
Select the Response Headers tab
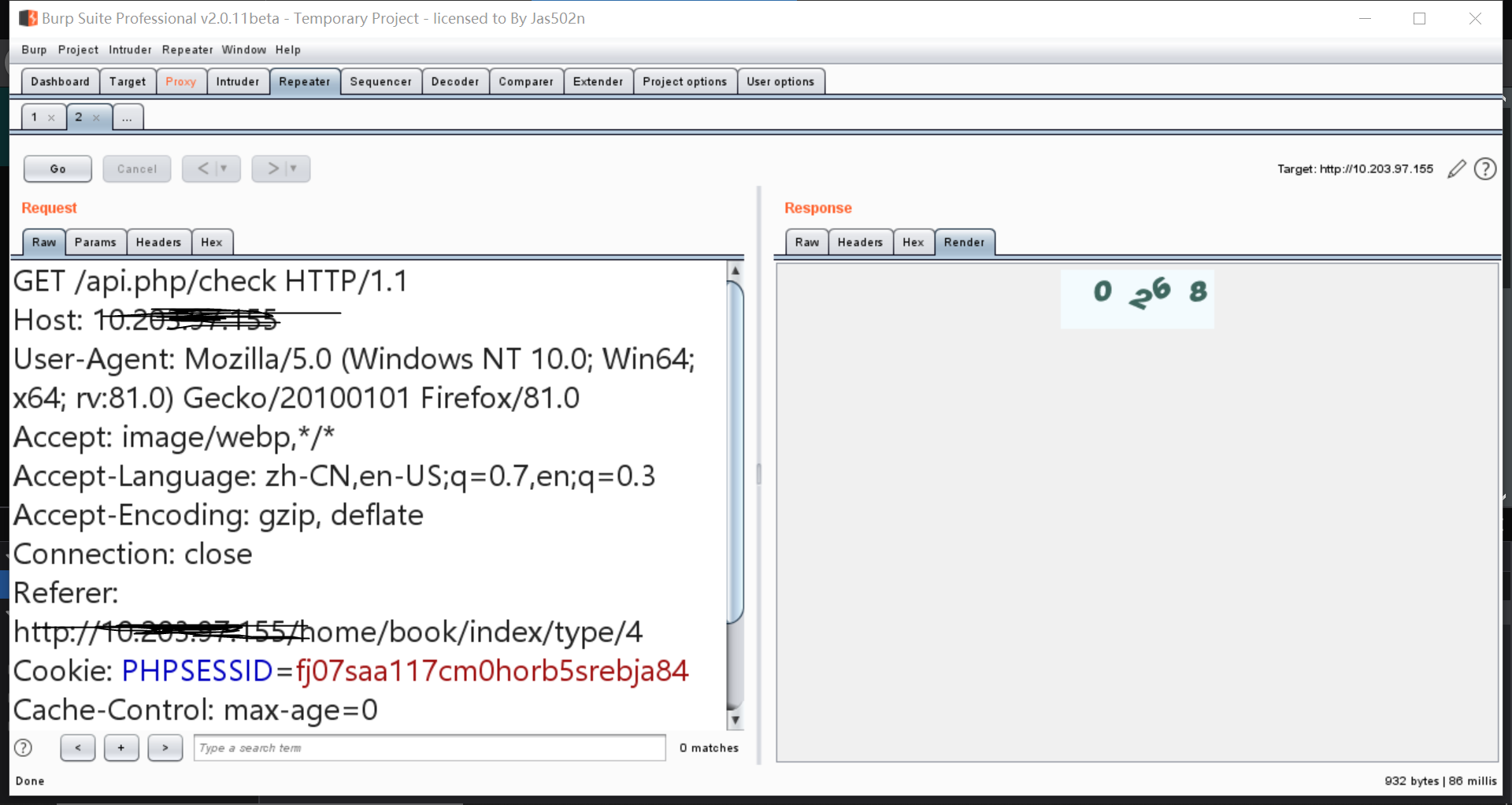coord(861,243)
